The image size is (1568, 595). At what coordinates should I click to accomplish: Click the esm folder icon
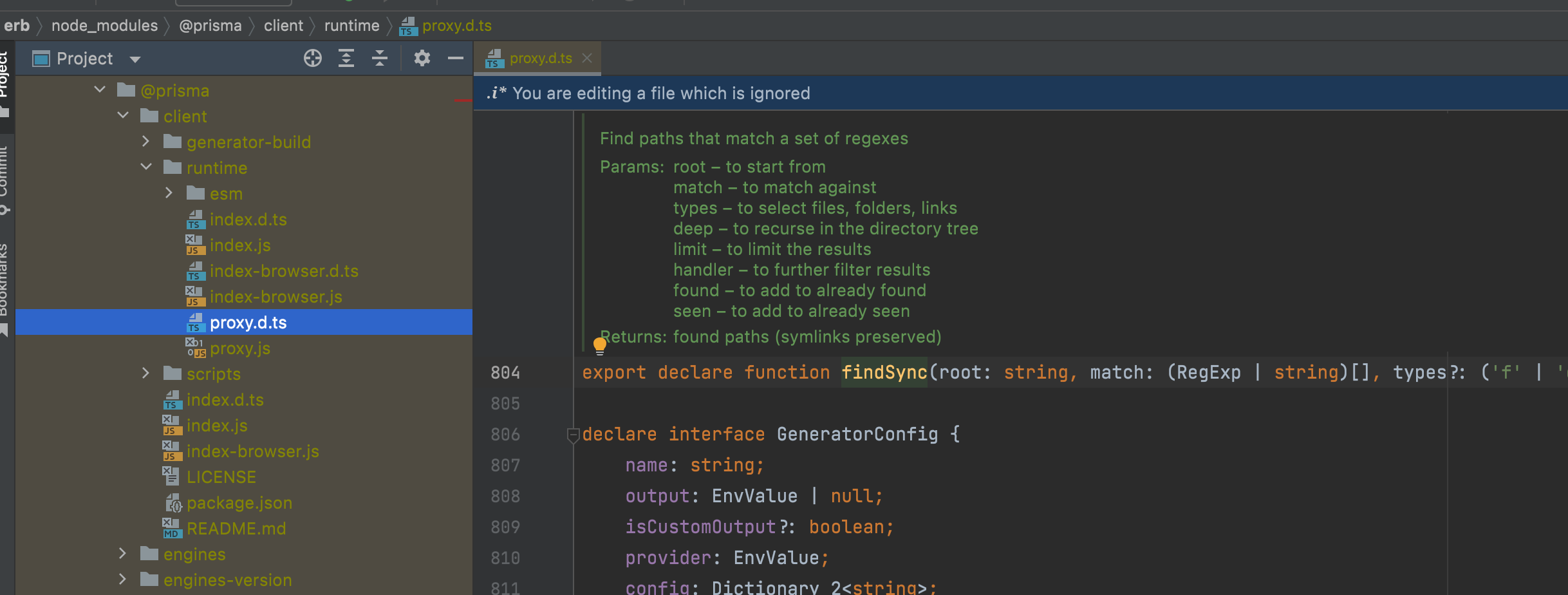[196, 193]
